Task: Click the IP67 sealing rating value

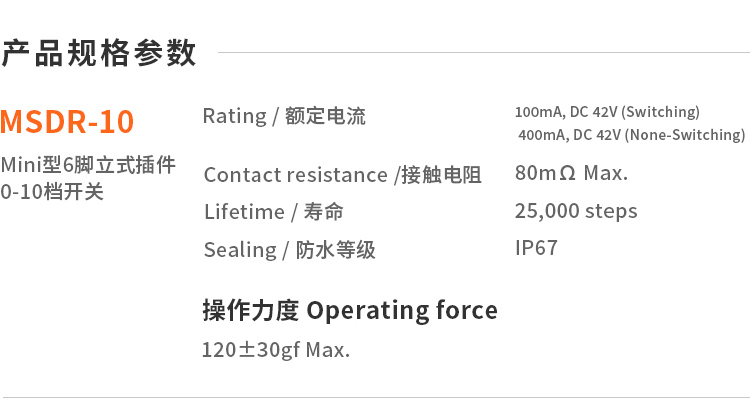Action: coord(536,248)
